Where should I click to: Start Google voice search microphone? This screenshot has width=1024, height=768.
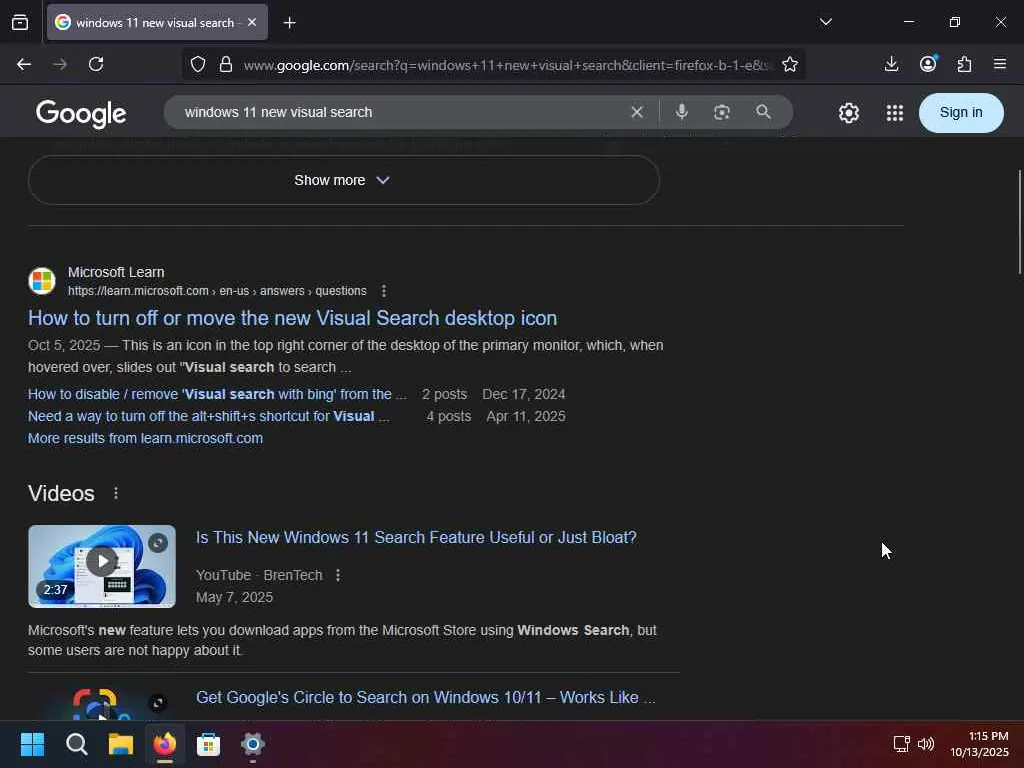(681, 112)
